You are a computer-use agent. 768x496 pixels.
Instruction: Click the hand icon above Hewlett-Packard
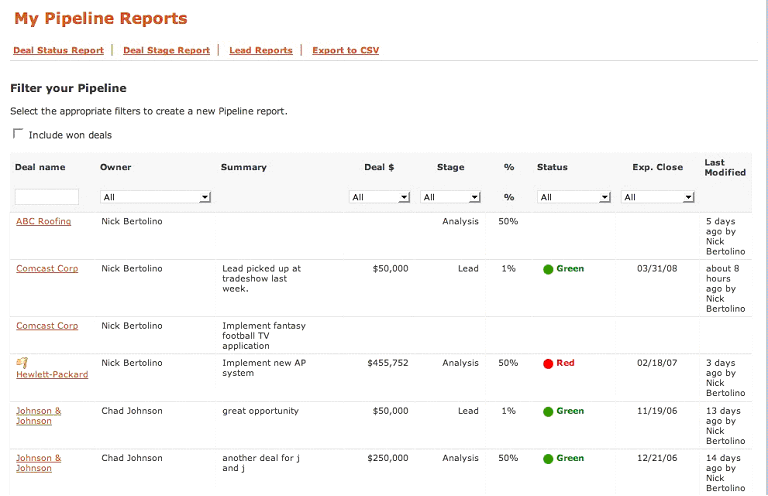click(22, 363)
